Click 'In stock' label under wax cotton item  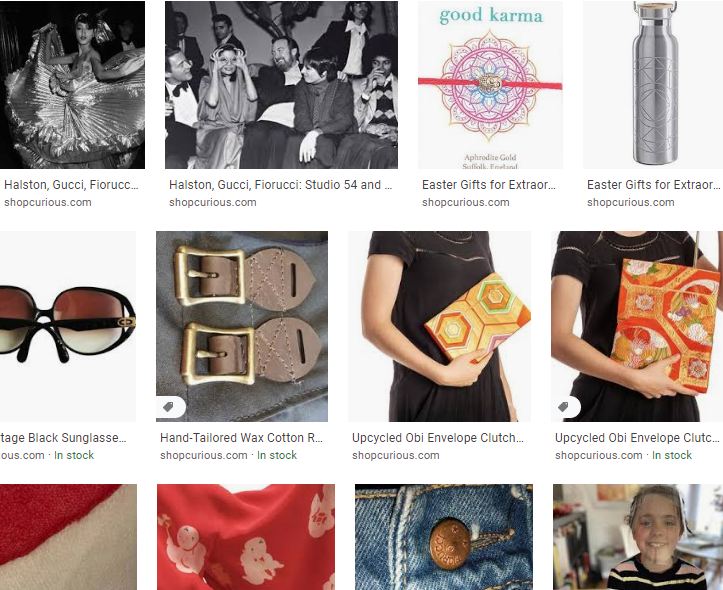(x=277, y=455)
